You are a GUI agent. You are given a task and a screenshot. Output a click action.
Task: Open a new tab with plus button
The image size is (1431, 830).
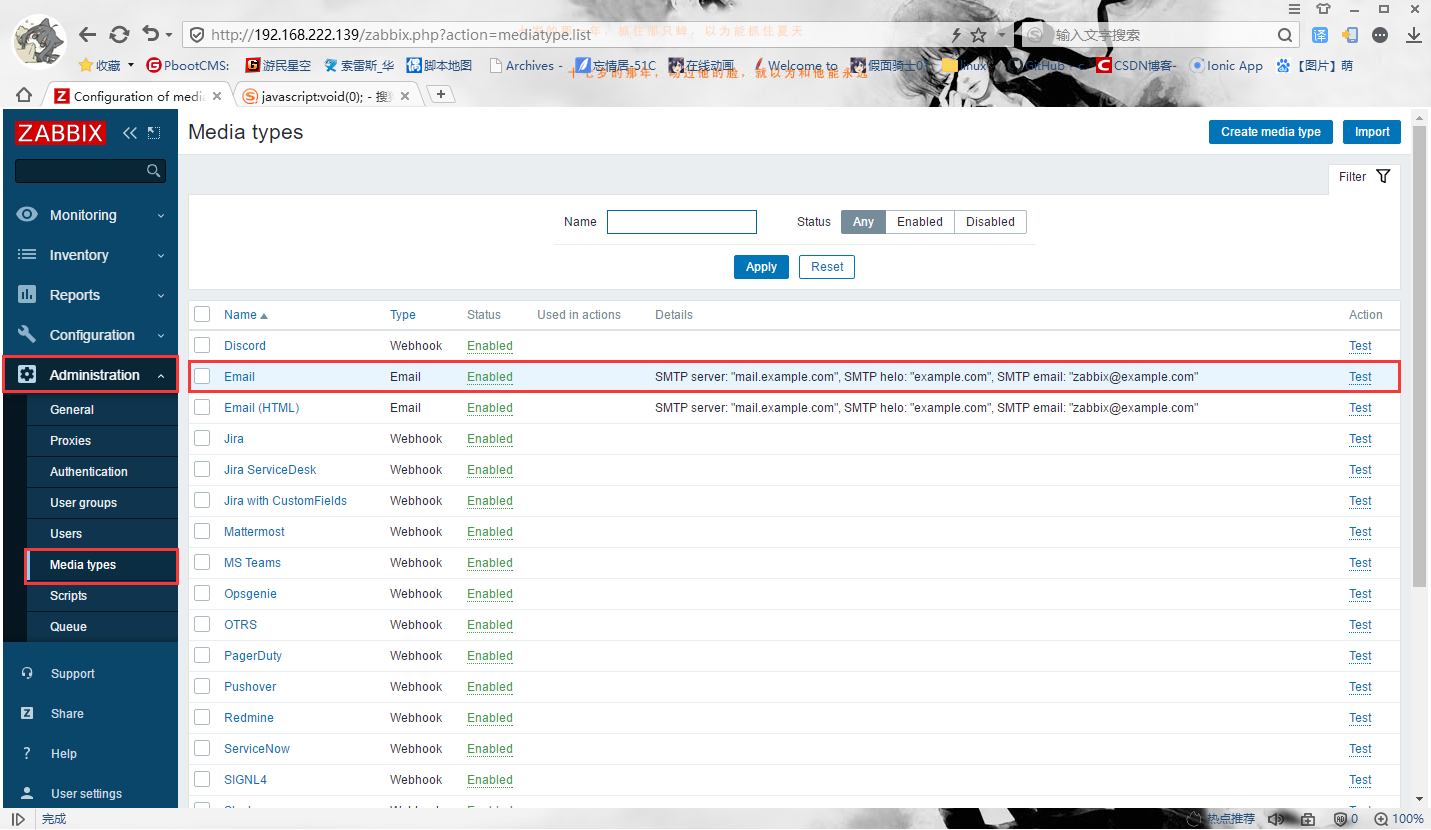(441, 94)
